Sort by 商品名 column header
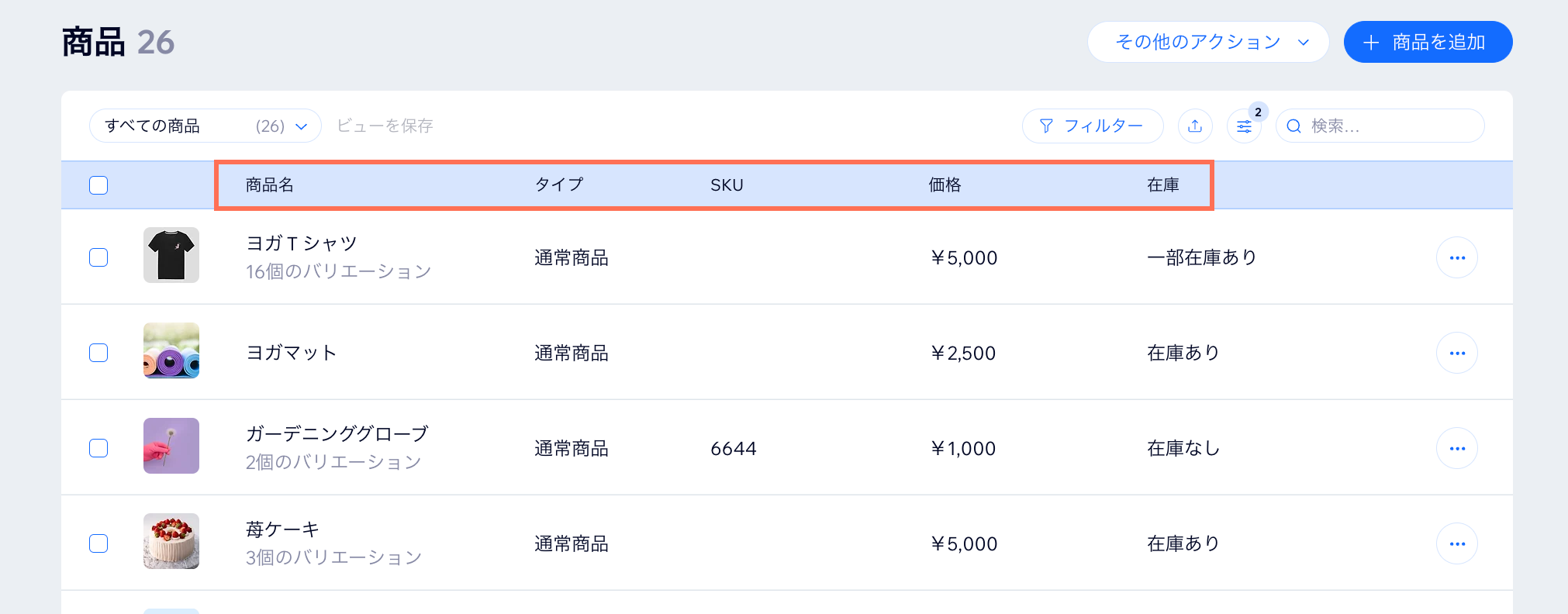The image size is (1568, 614). point(270,185)
